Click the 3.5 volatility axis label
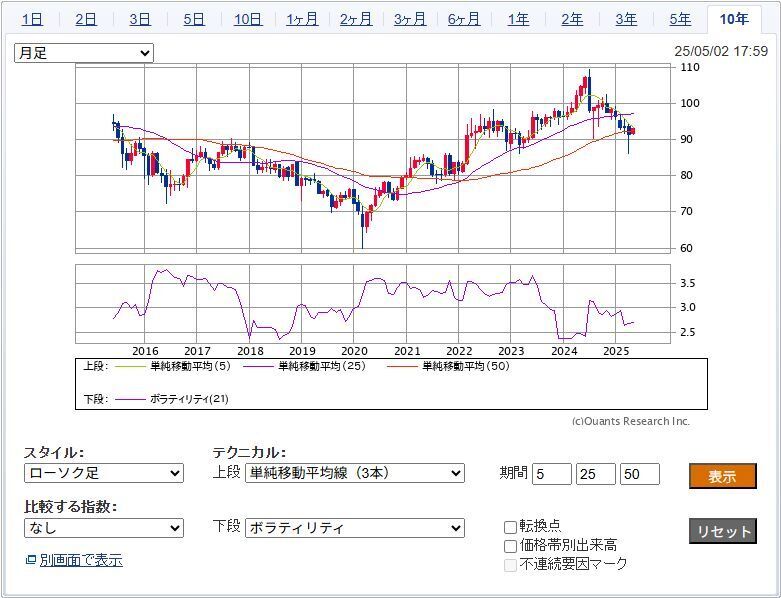The image size is (781, 598). [x=688, y=283]
